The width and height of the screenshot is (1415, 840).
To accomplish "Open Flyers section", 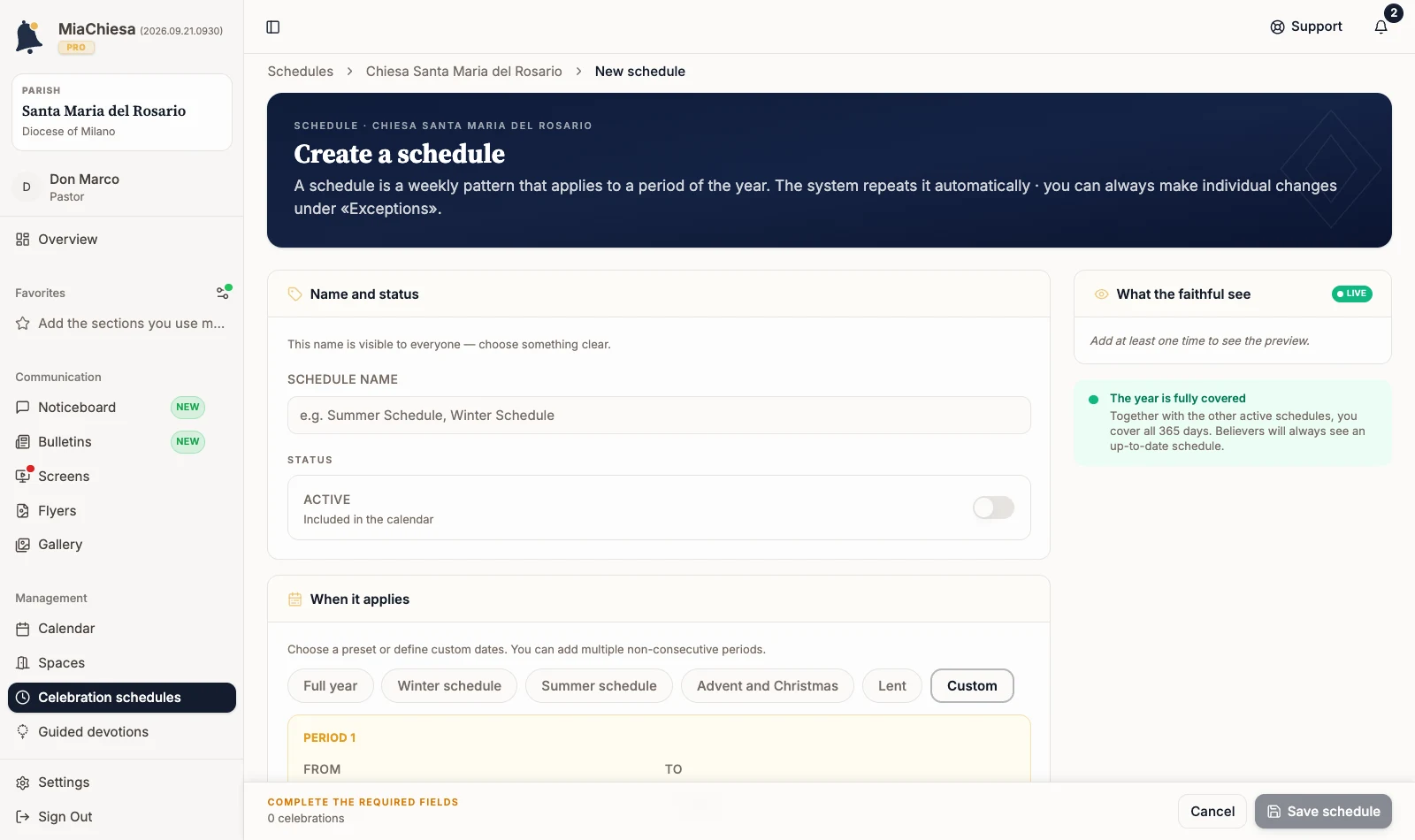I will point(122,511).
